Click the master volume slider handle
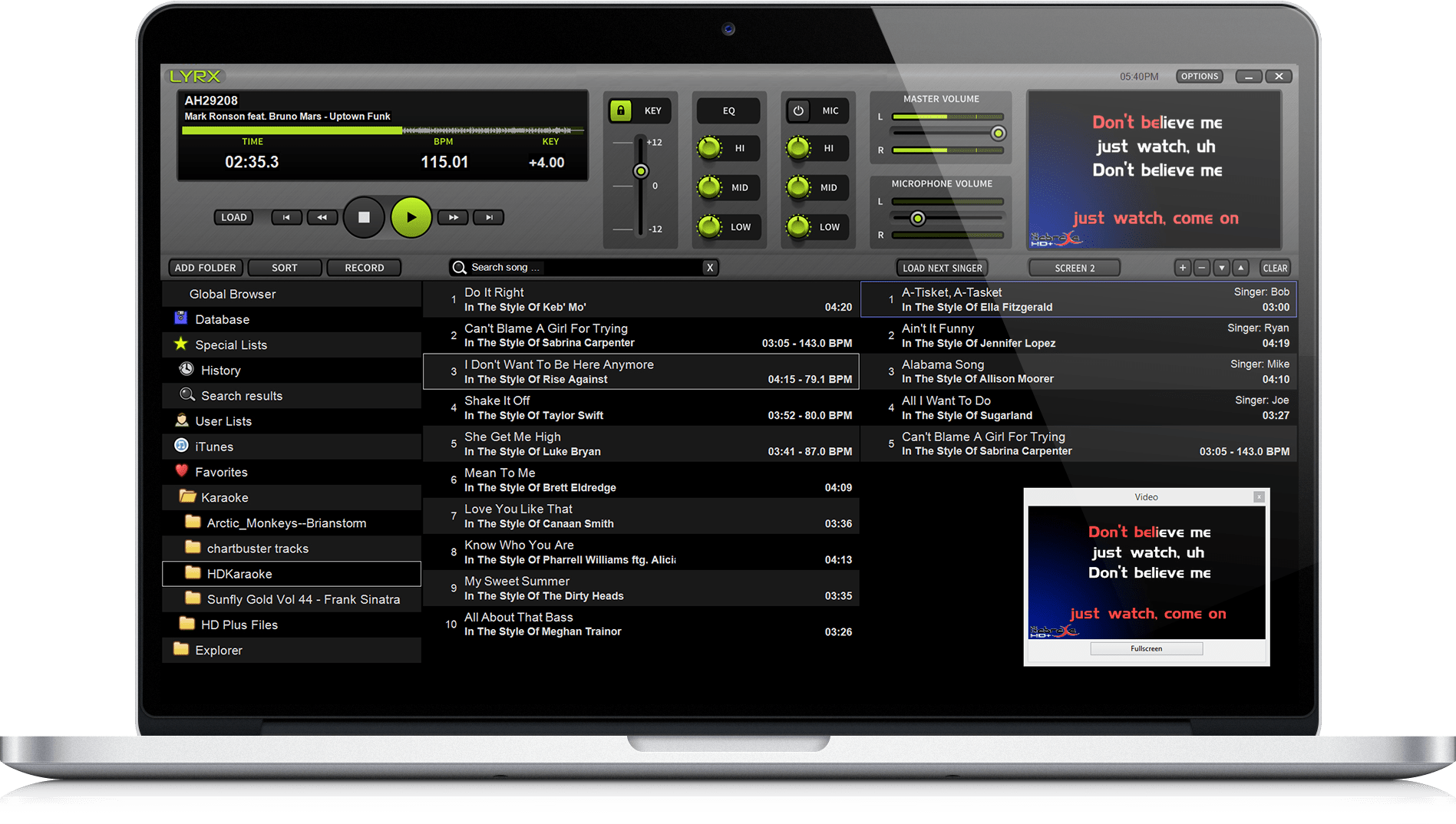This screenshot has width=1456, height=824. point(998,133)
